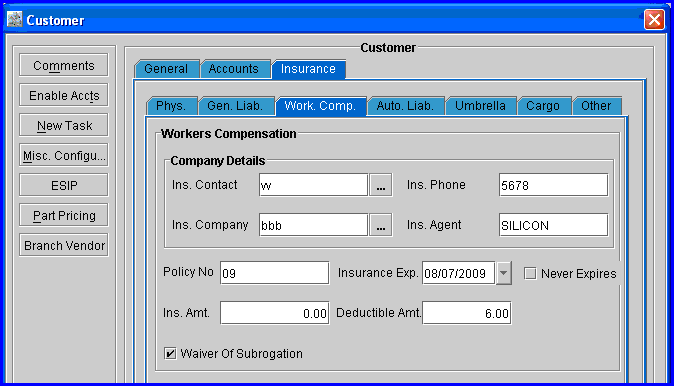Screen dimensions: 674x386
Task: Select the Insurance tab
Action: pos(308,69)
